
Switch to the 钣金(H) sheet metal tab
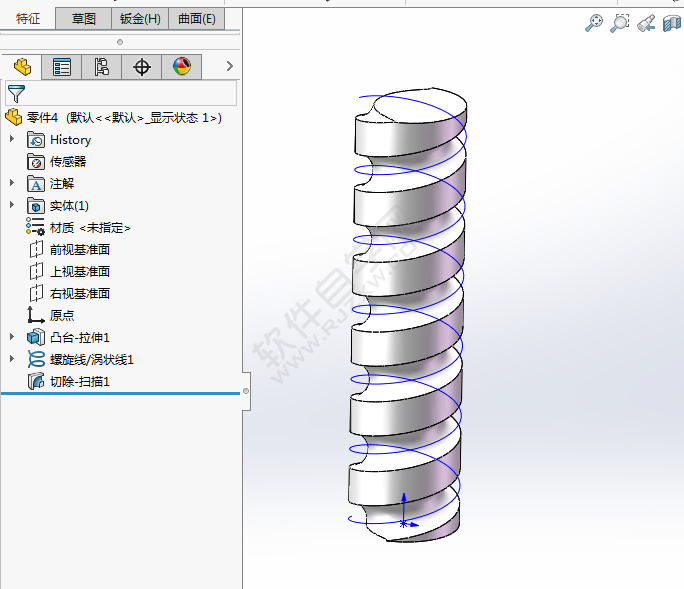tap(140, 19)
